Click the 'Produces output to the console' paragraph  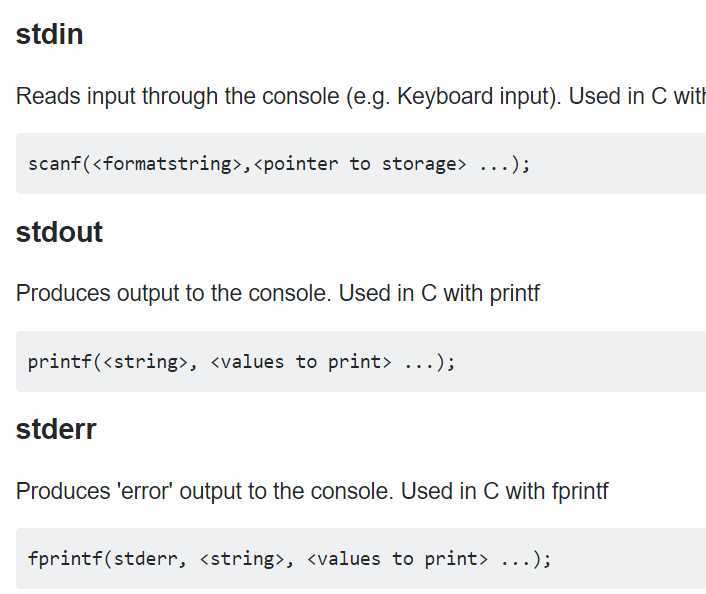tap(278, 294)
